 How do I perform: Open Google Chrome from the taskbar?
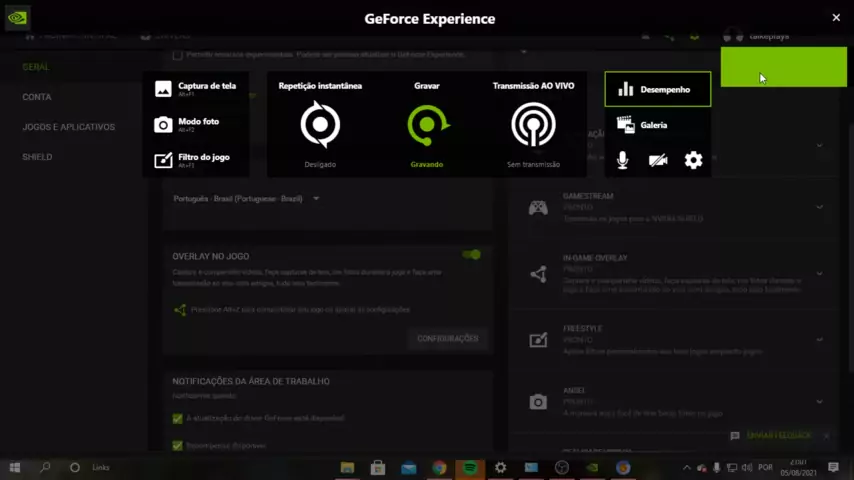(x=439, y=467)
